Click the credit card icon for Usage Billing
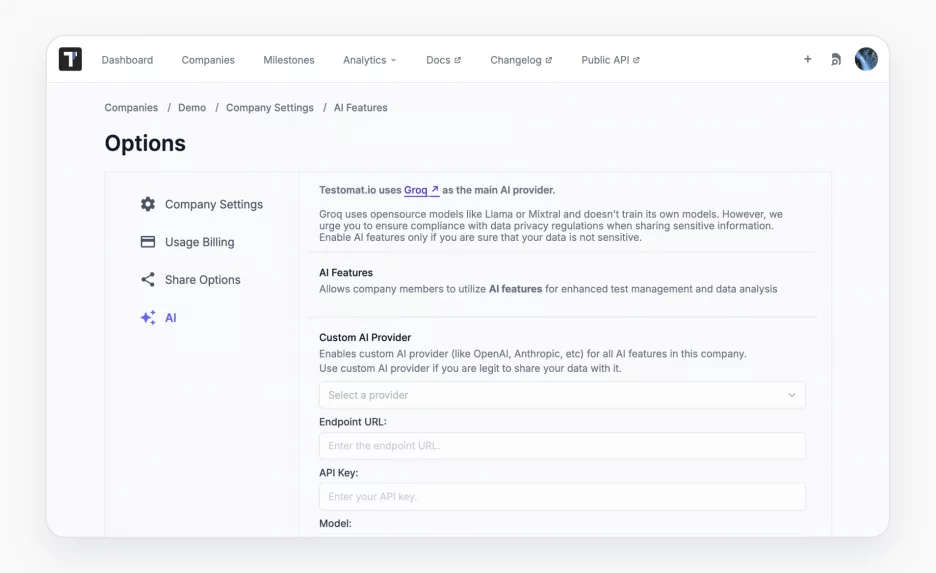The image size is (936, 573). point(147,242)
